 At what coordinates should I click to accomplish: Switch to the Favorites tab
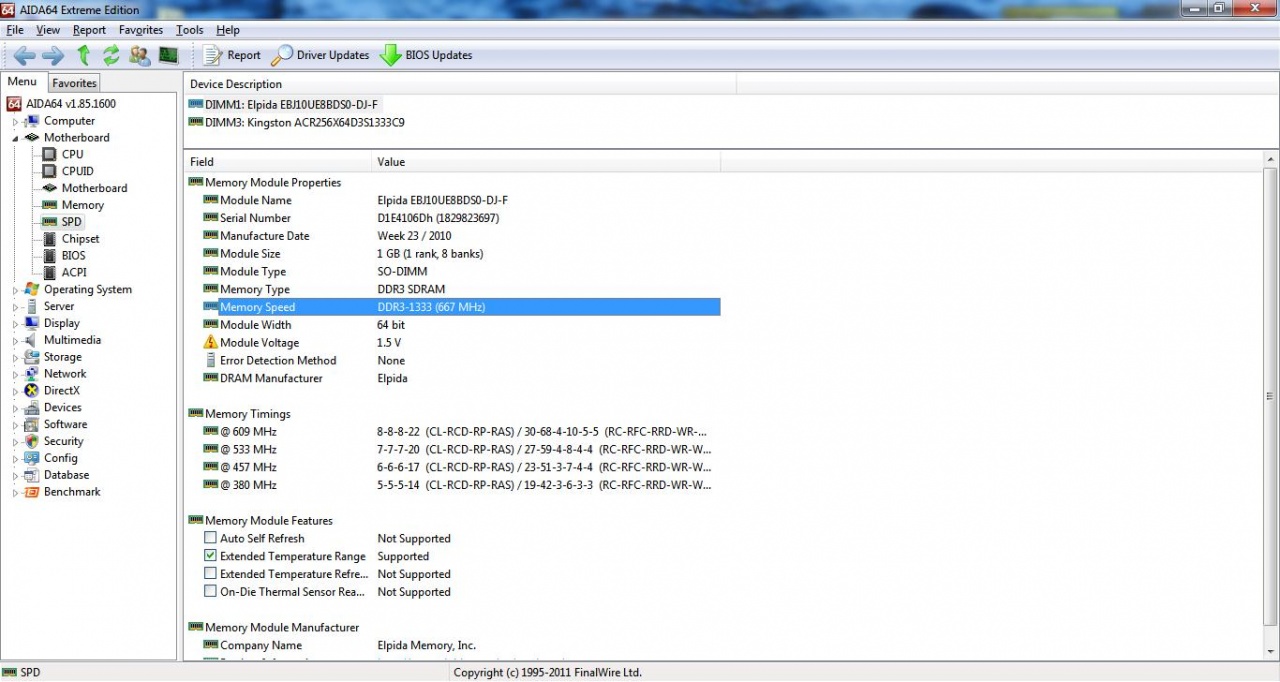click(x=75, y=83)
